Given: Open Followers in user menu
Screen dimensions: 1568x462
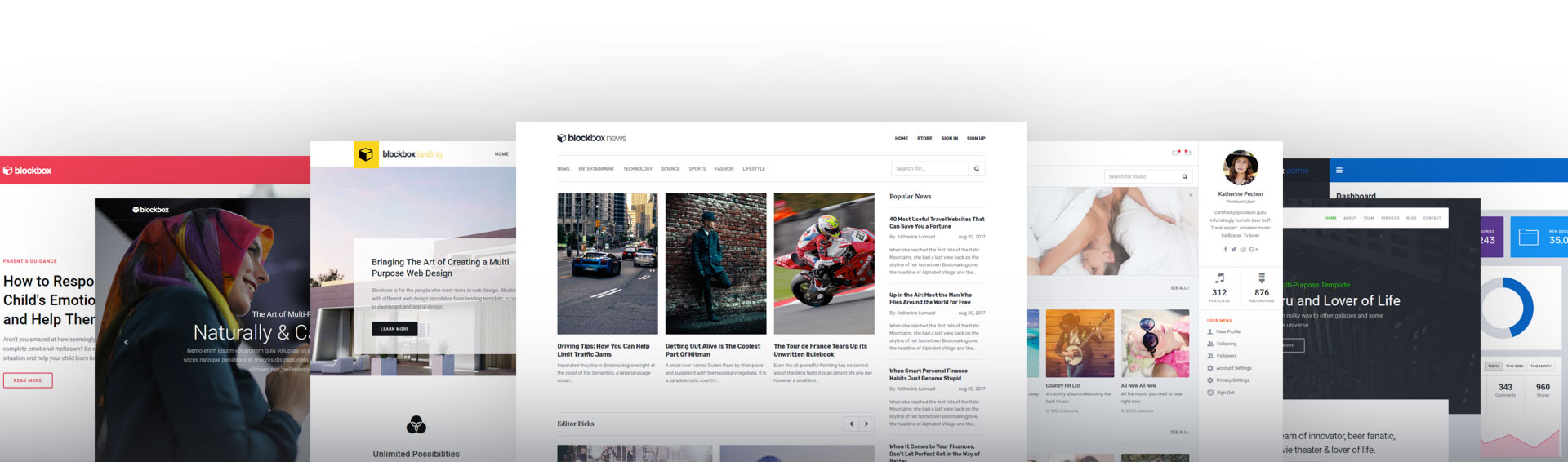Looking at the screenshot, I should point(1227,356).
